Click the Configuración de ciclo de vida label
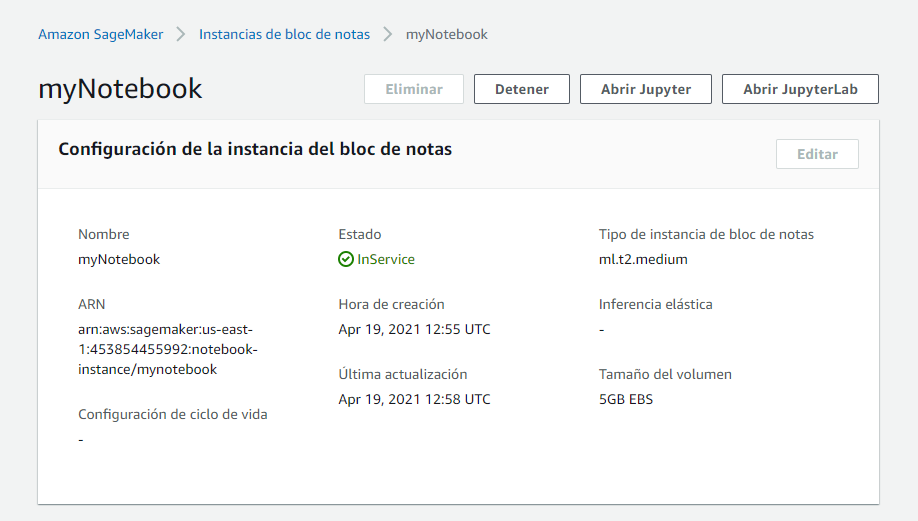The width and height of the screenshot is (918, 521). [173, 414]
